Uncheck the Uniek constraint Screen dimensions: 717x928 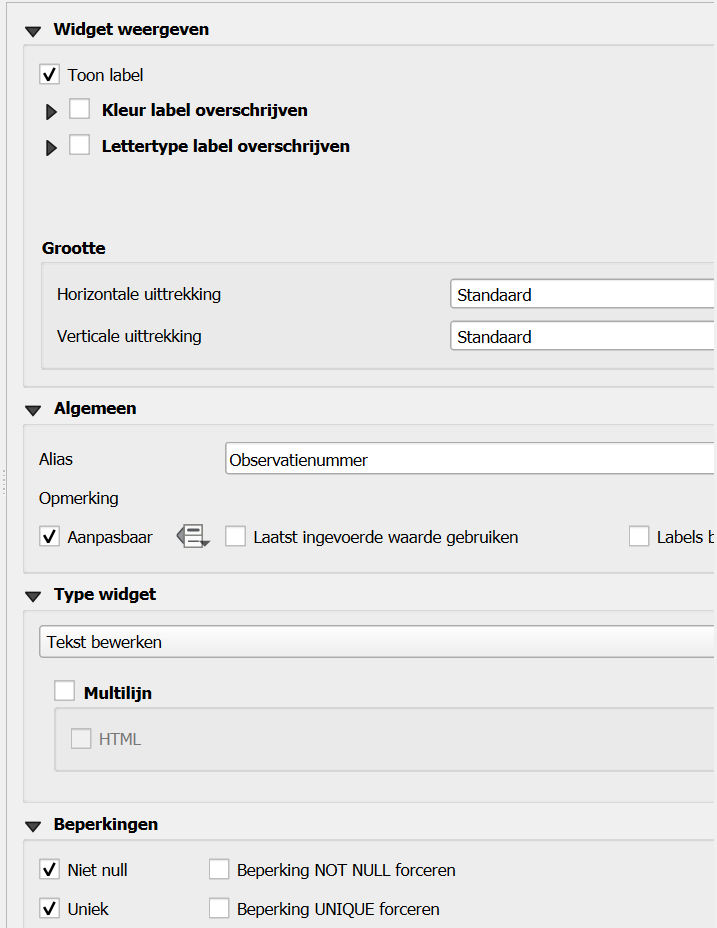point(50,909)
